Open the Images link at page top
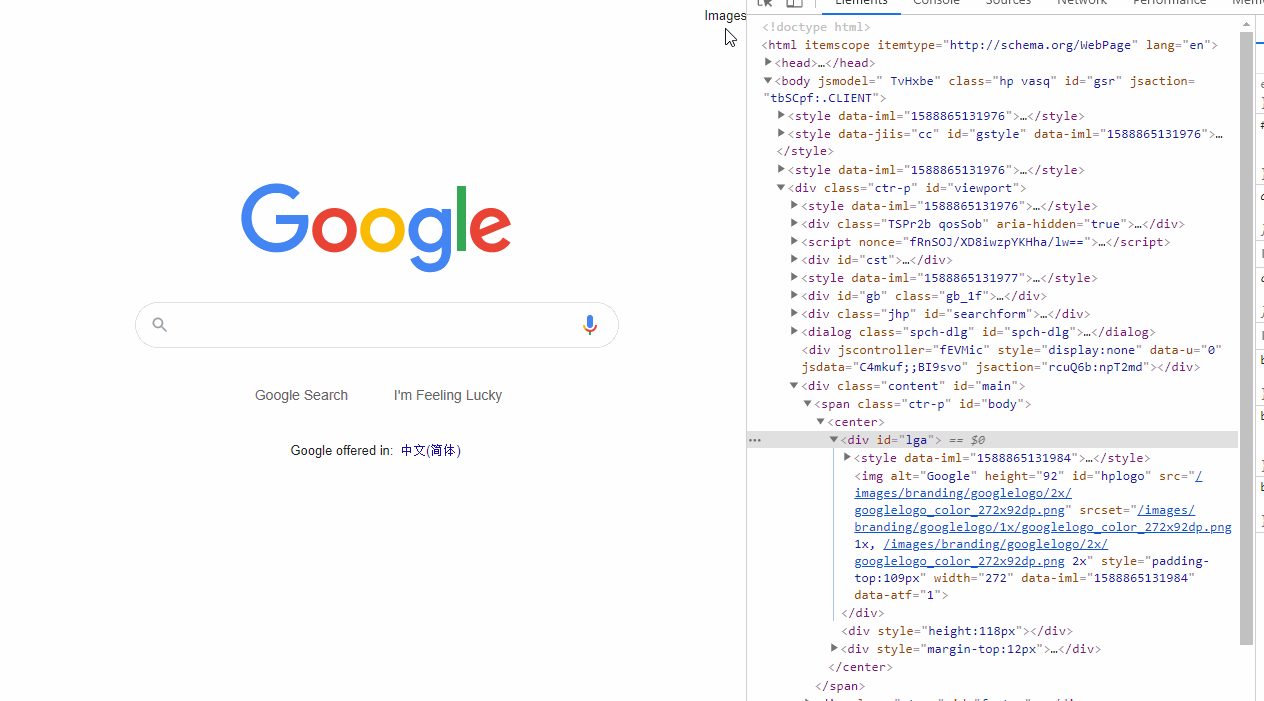1264x701 pixels. click(x=725, y=15)
